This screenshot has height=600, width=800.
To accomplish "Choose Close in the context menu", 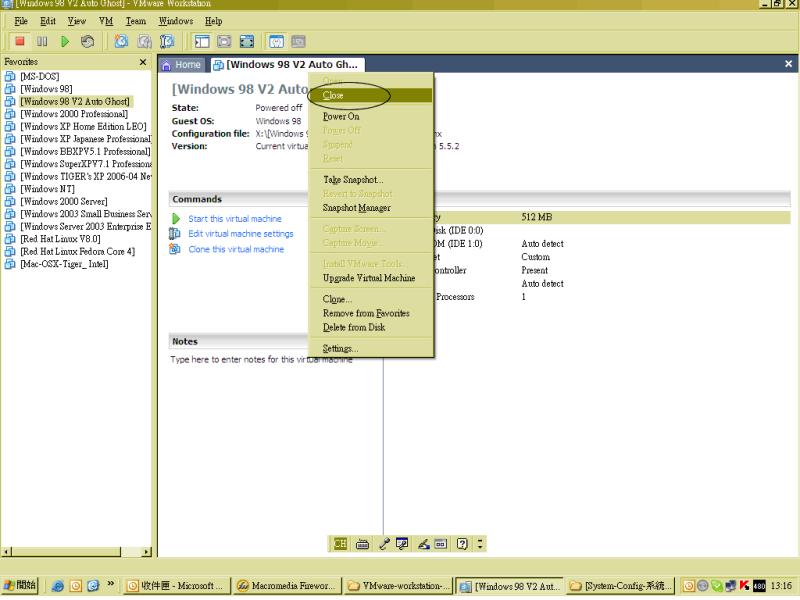I will [371, 95].
